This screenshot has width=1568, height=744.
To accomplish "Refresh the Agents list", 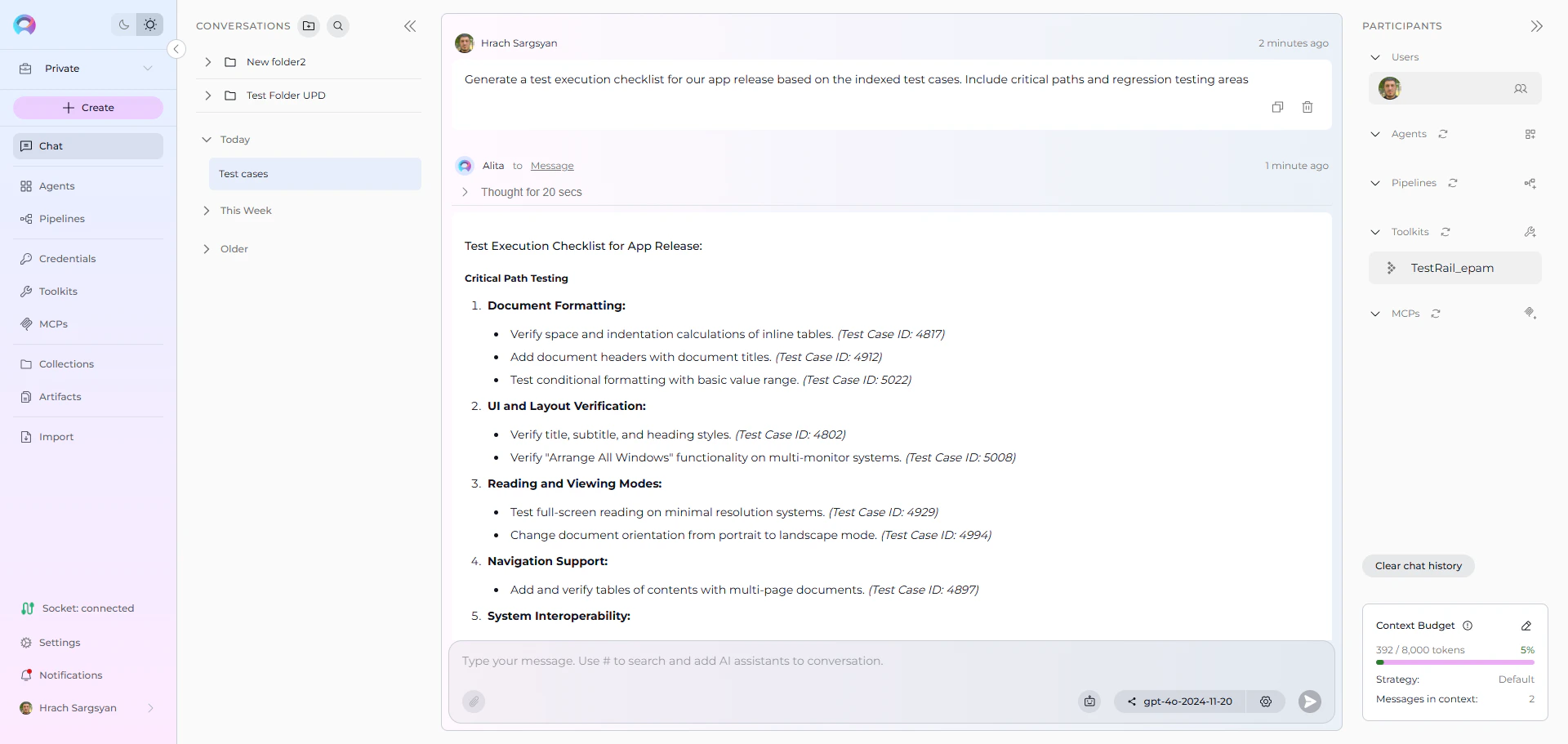I will coord(1443,134).
